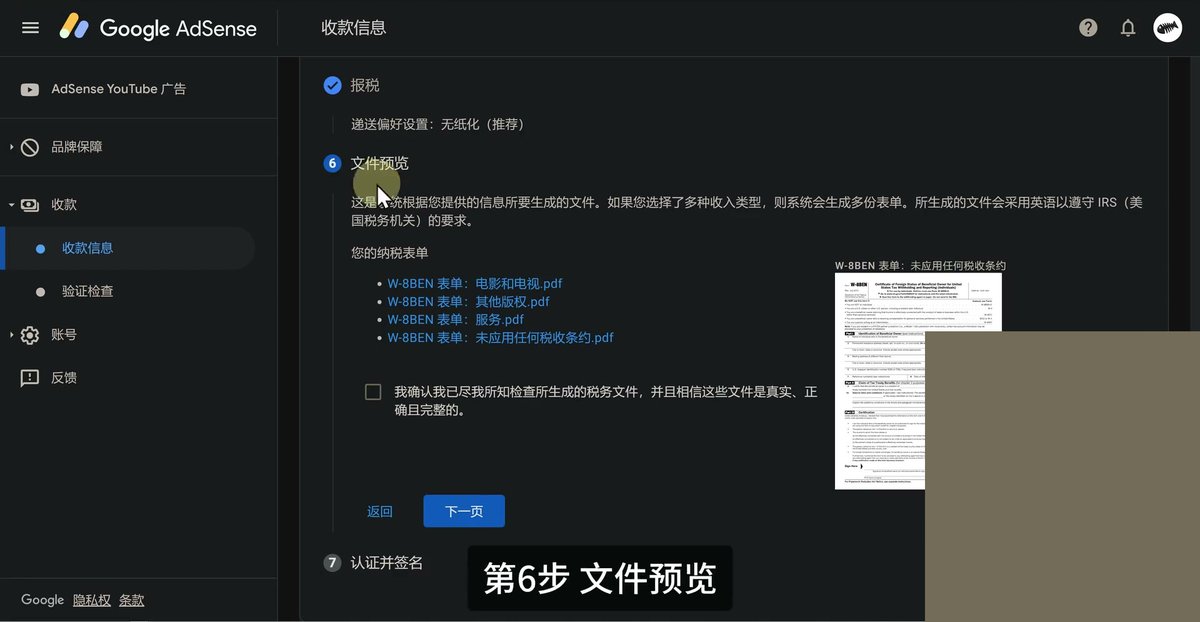The height and width of the screenshot is (622, 1200).
Task: Open the 条款 footer link
Action: (132, 600)
